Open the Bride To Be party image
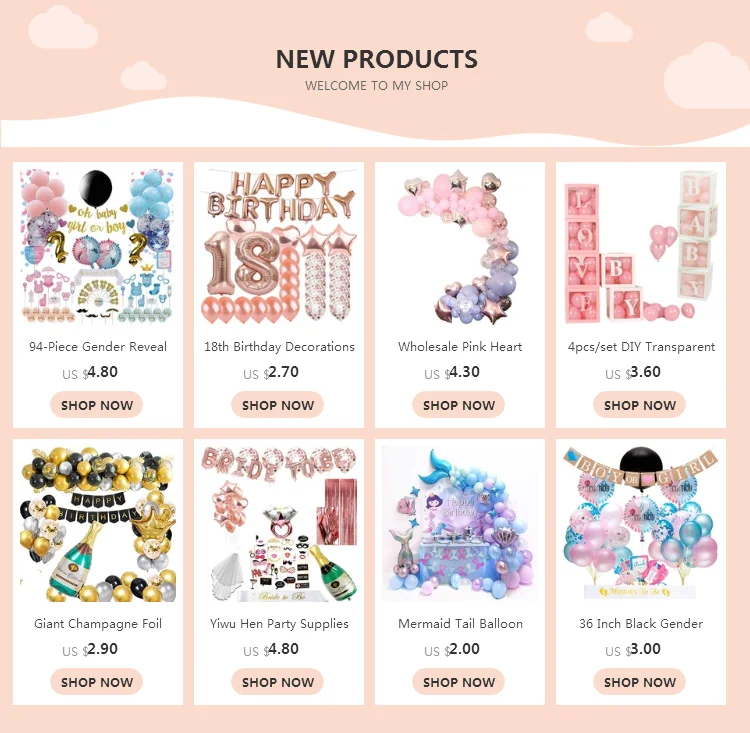Image resolution: width=750 pixels, height=733 pixels. [279, 524]
